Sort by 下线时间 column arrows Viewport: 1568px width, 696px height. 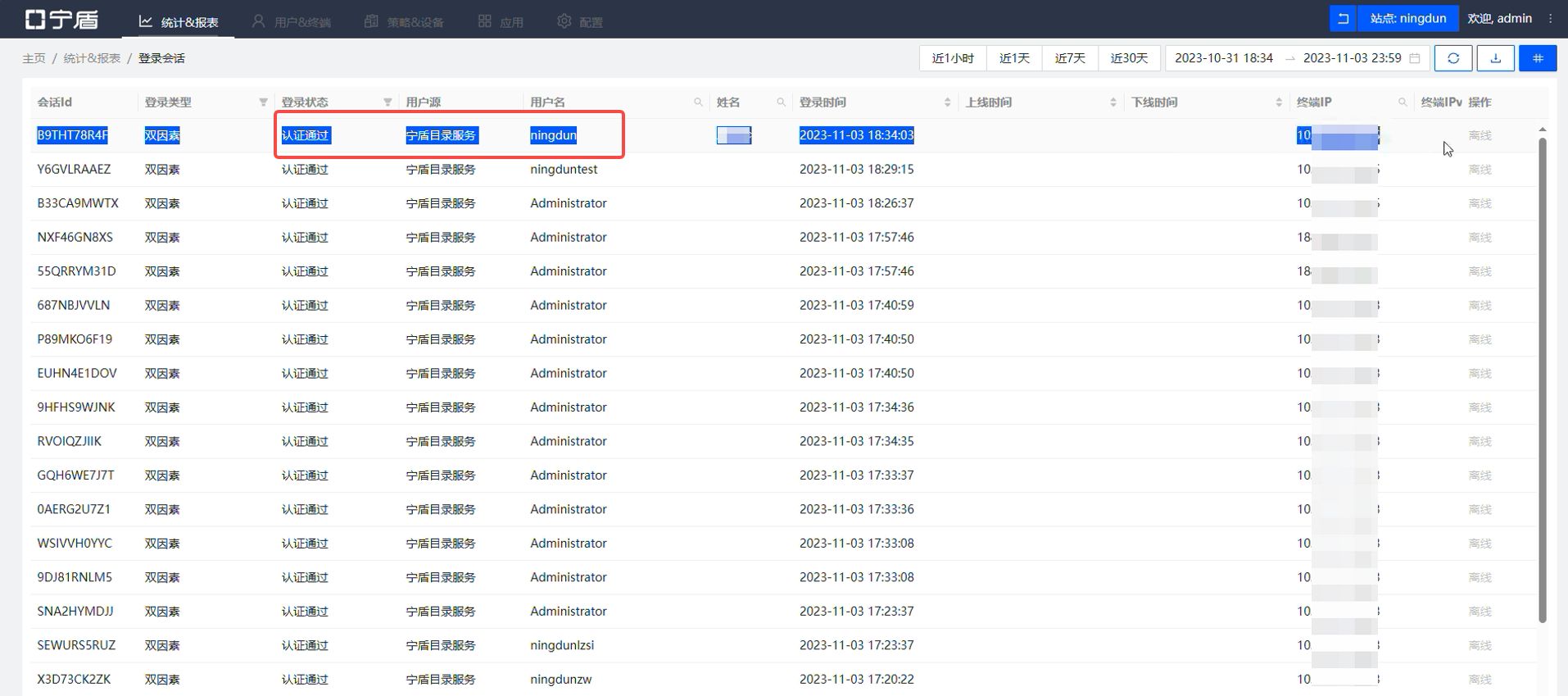pyautogui.click(x=1279, y=102)
